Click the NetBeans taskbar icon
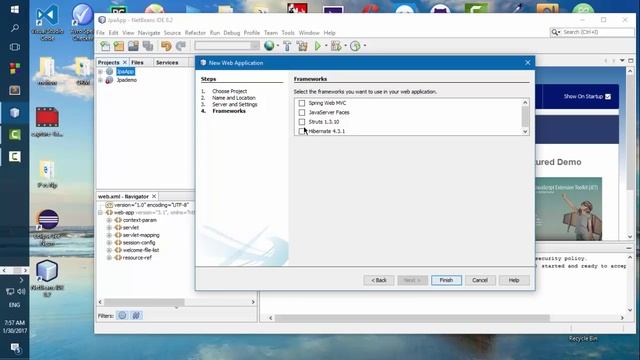Viewport: 640px width, 360px height. pos(15,113)
